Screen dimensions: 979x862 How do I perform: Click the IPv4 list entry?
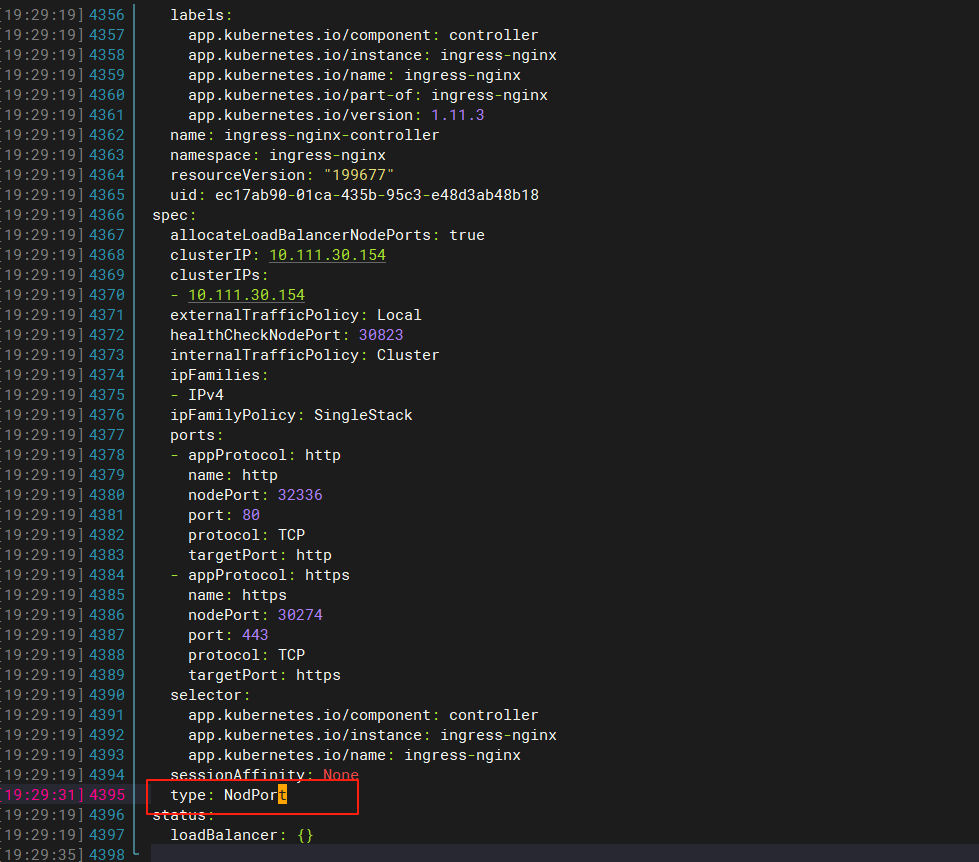pos(205,395)
